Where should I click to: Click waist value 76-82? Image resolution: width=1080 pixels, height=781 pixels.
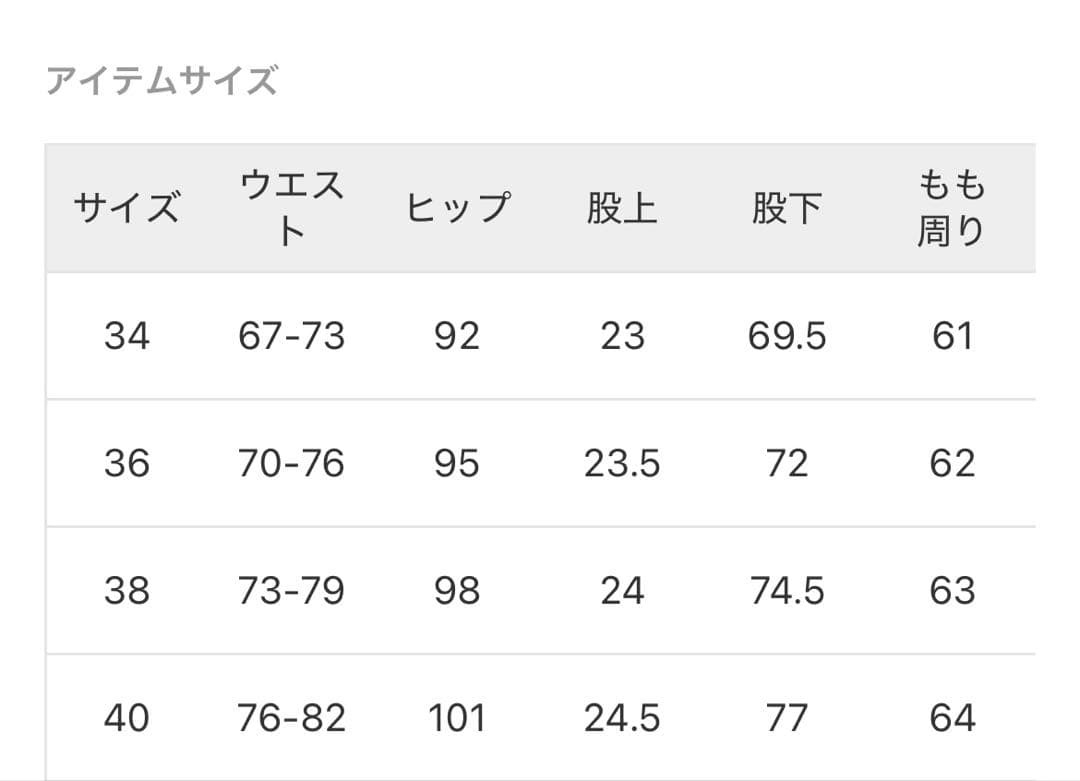tap(291, 718)
